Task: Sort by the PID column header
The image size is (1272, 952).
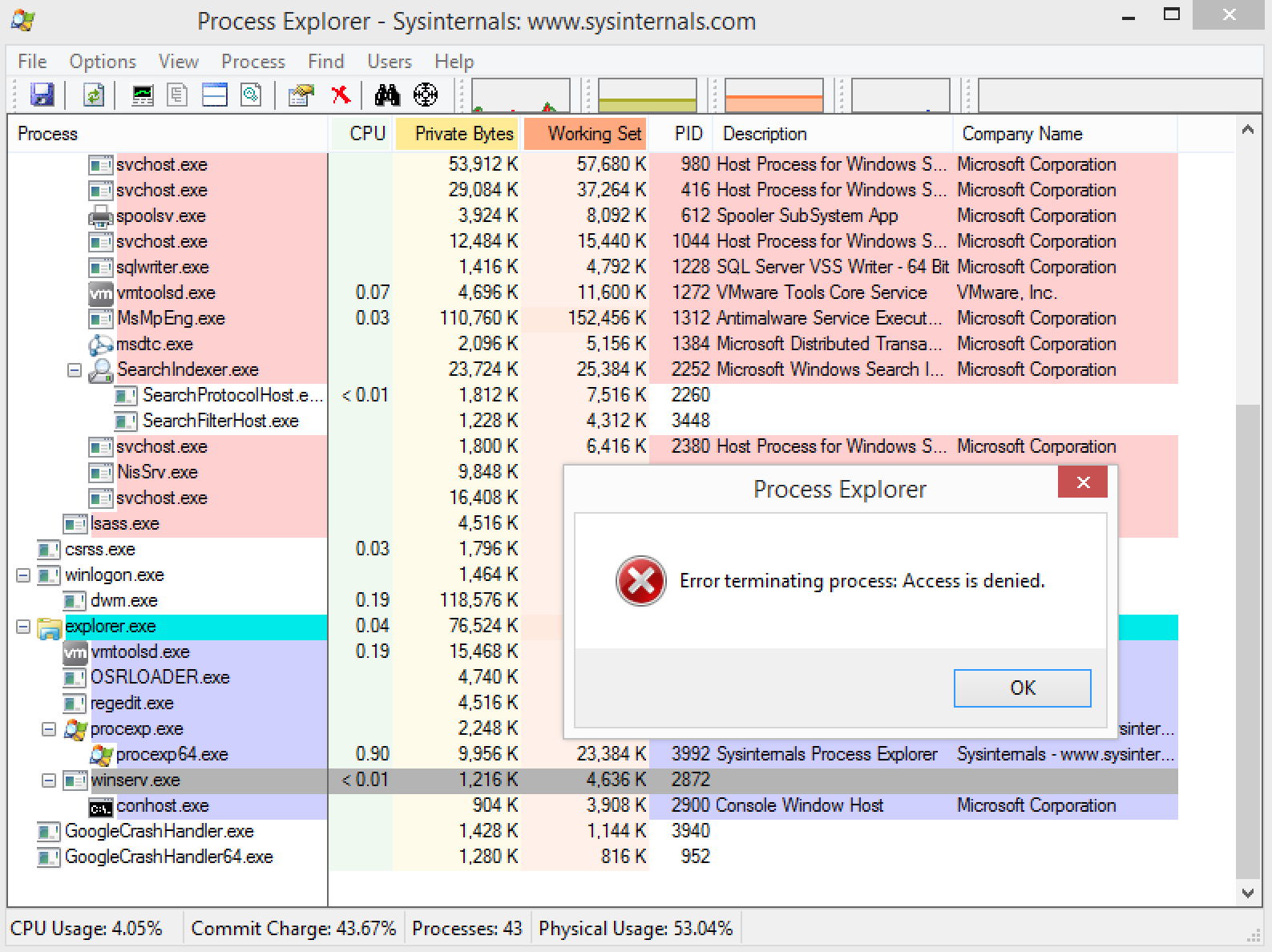Action: [x=680, y=134]
